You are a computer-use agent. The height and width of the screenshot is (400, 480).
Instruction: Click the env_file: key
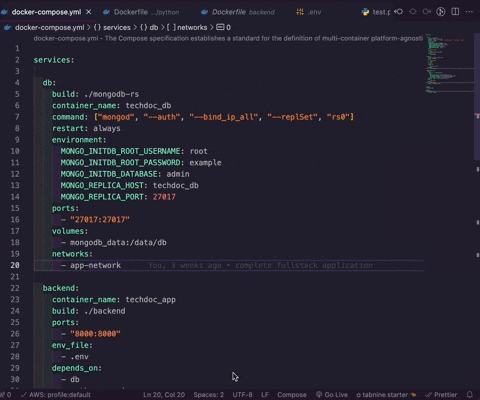pos(72,345)
